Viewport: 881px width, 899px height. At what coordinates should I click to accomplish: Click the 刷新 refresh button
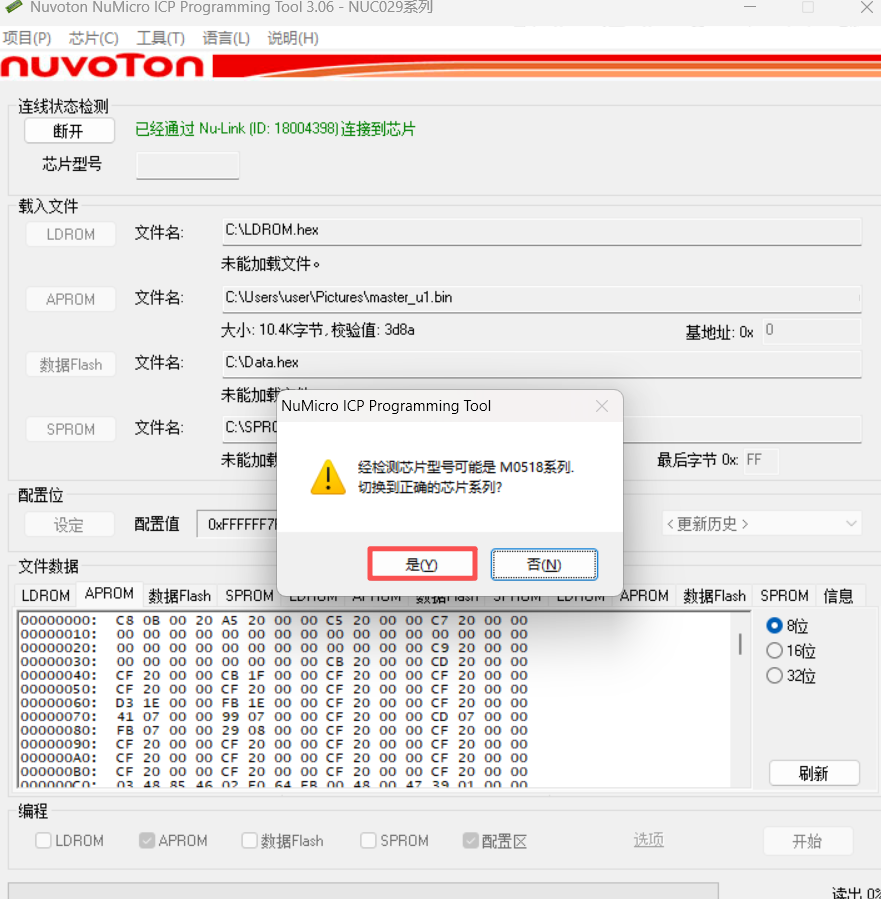(813, 773)
